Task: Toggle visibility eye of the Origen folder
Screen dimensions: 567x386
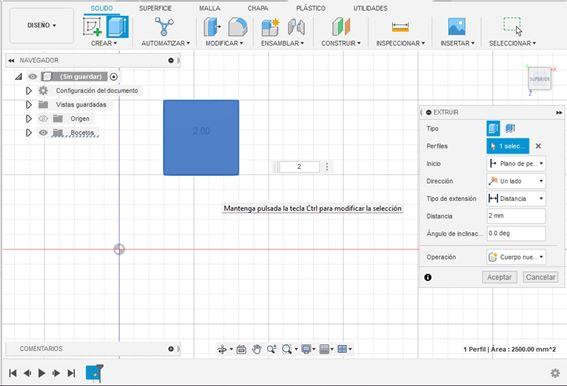Action: (43, 119)
